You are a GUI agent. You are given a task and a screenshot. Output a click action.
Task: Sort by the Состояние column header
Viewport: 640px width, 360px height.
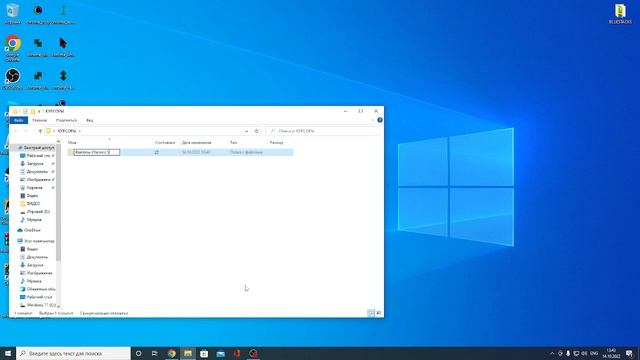click(165, 142)
